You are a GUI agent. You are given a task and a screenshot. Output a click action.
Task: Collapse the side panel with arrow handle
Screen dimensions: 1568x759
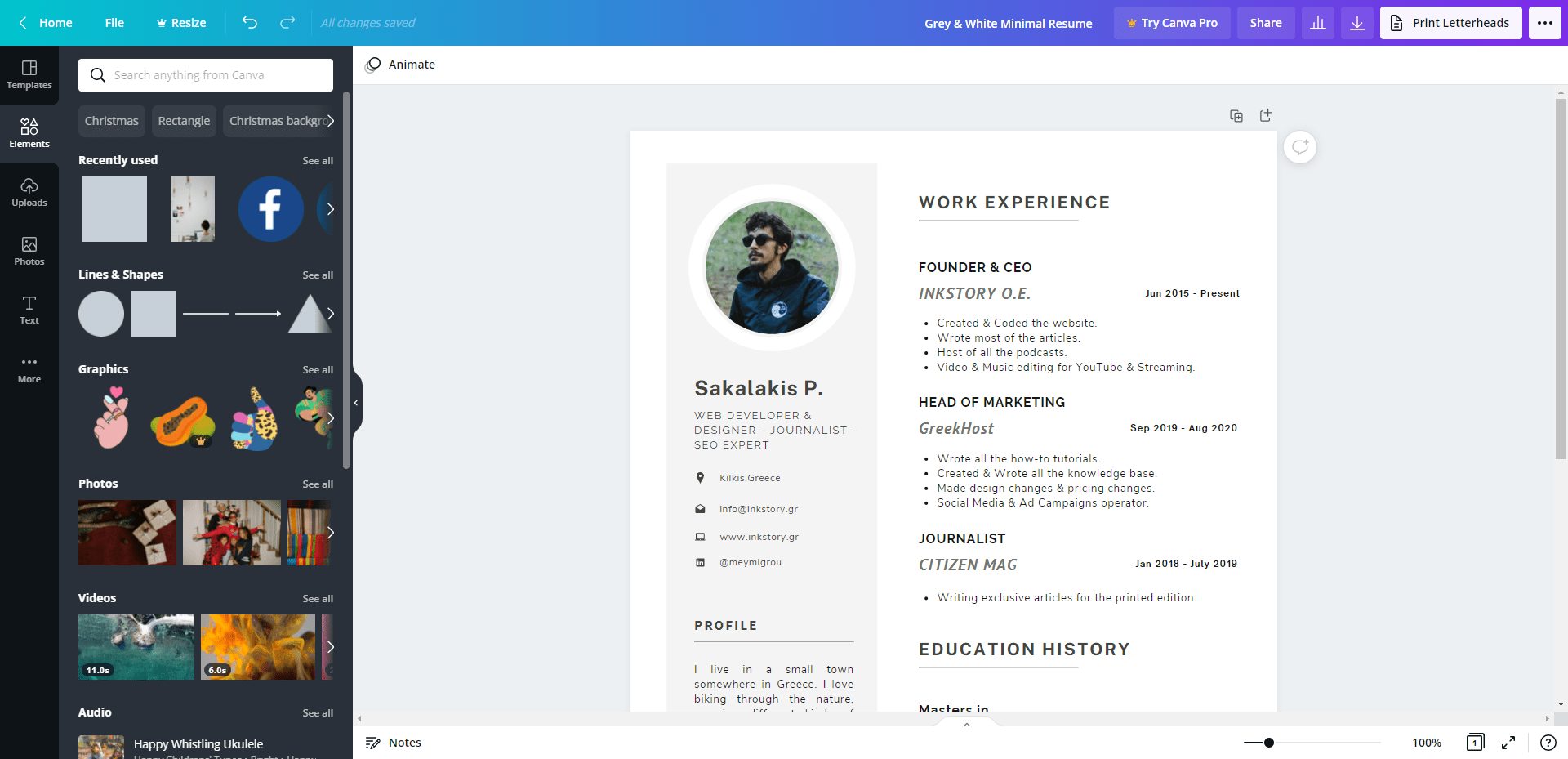click(x=356, y=403)
